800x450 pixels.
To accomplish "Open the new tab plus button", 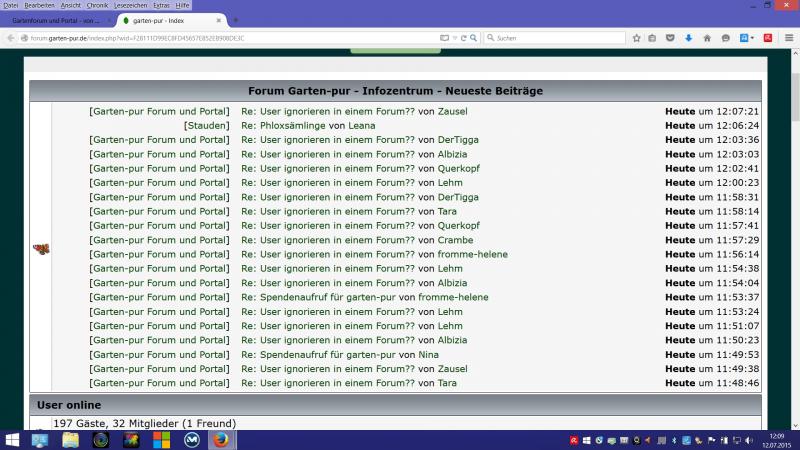I will coord(236,20).
